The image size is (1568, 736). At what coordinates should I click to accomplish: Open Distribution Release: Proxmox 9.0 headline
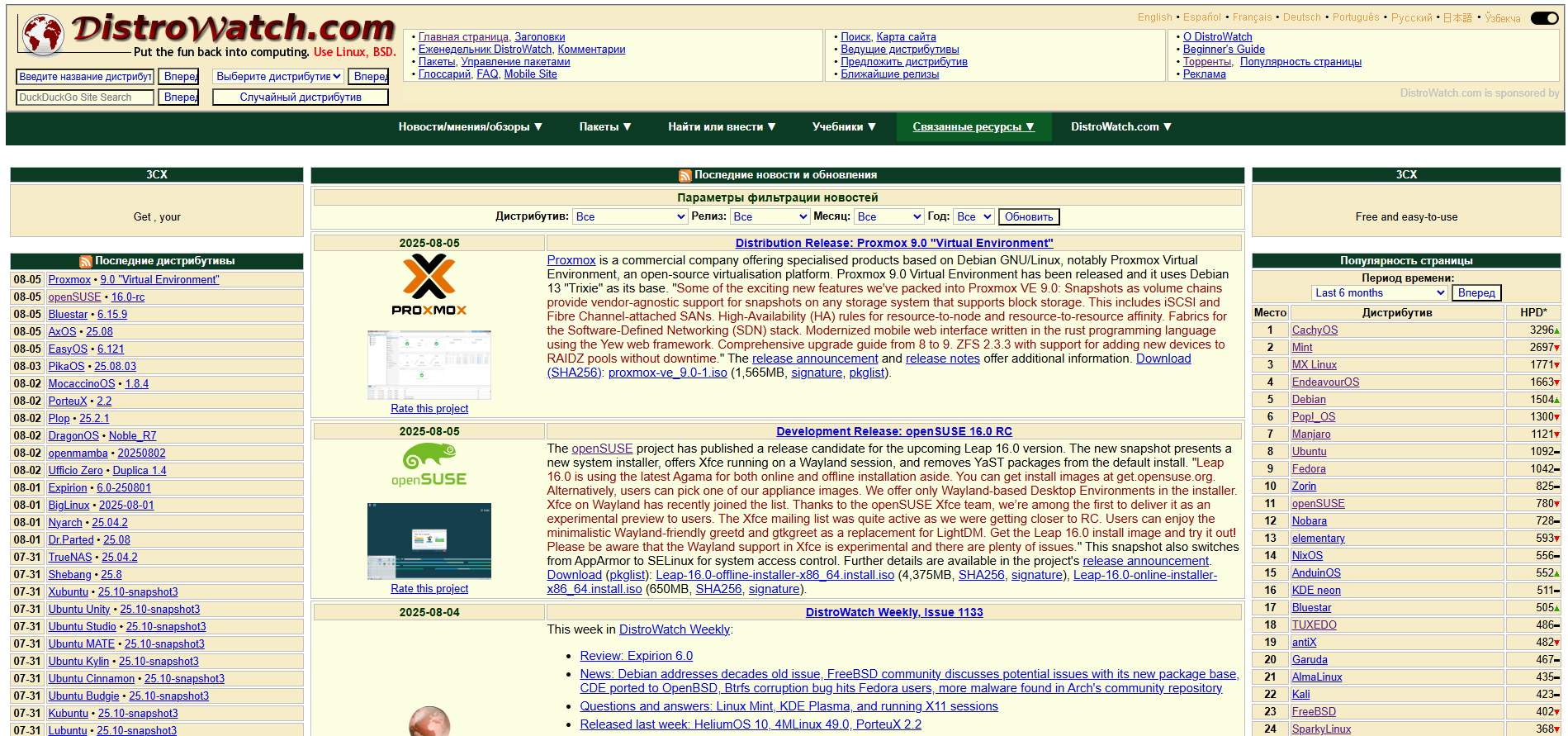click(894, 243)
